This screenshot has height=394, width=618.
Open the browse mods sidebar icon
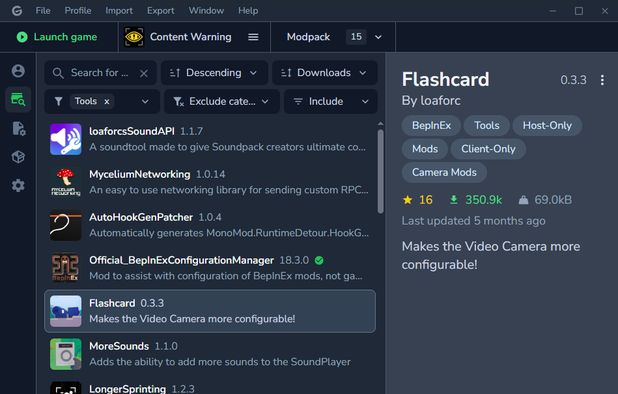[x=18, y=99]
